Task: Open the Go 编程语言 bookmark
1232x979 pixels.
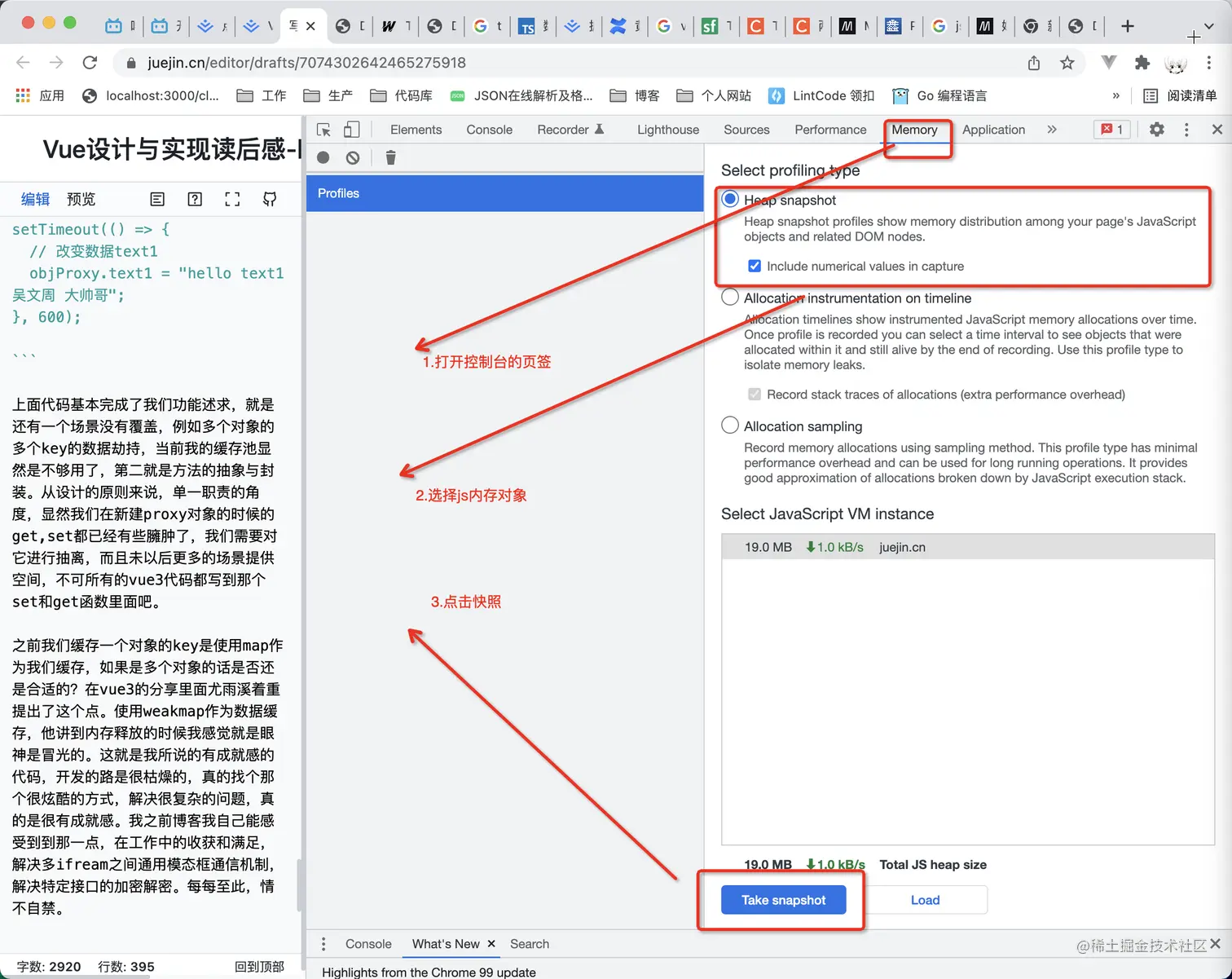Action: pos(939,95)
